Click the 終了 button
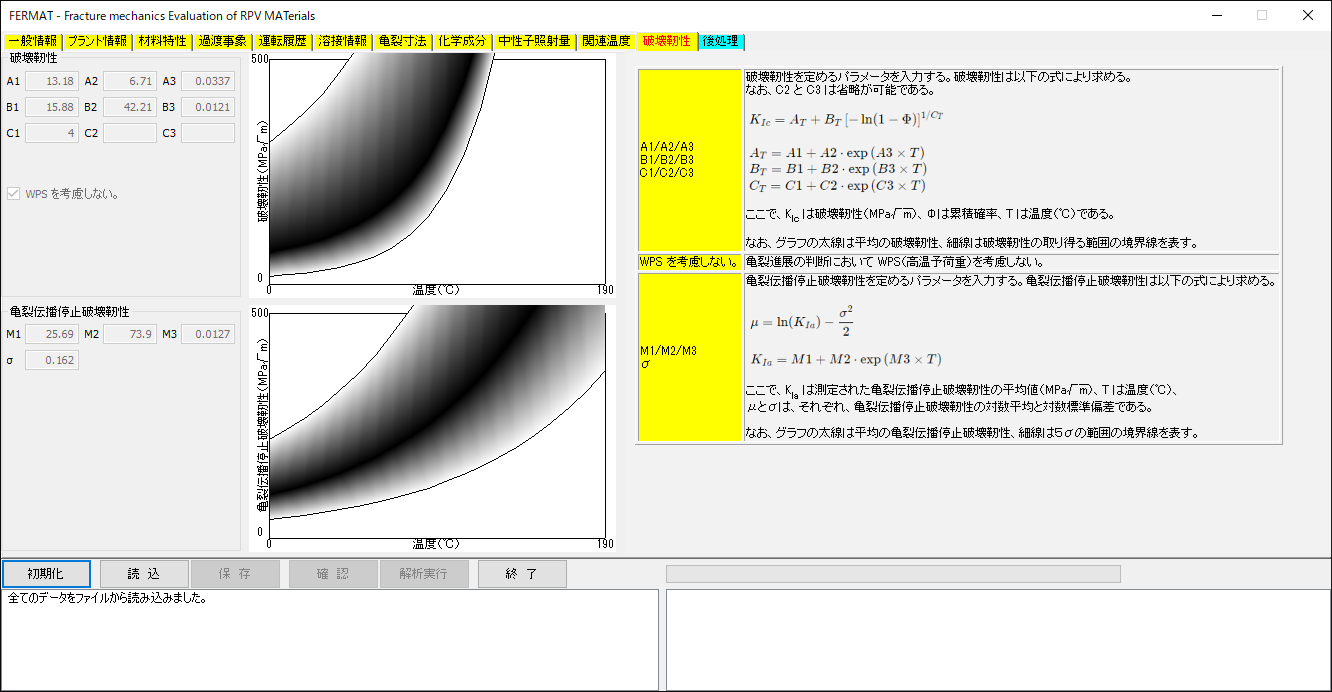This screenshot has height=692, width=1332. tap(522, 574)
